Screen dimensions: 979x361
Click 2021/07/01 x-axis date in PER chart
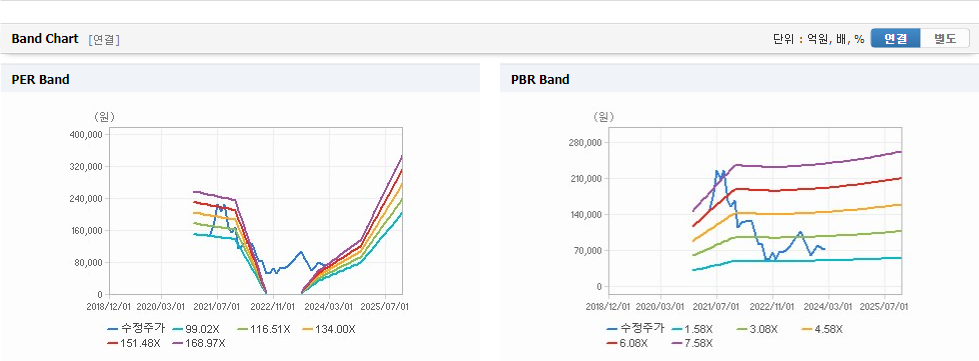[x=218, y=307]
